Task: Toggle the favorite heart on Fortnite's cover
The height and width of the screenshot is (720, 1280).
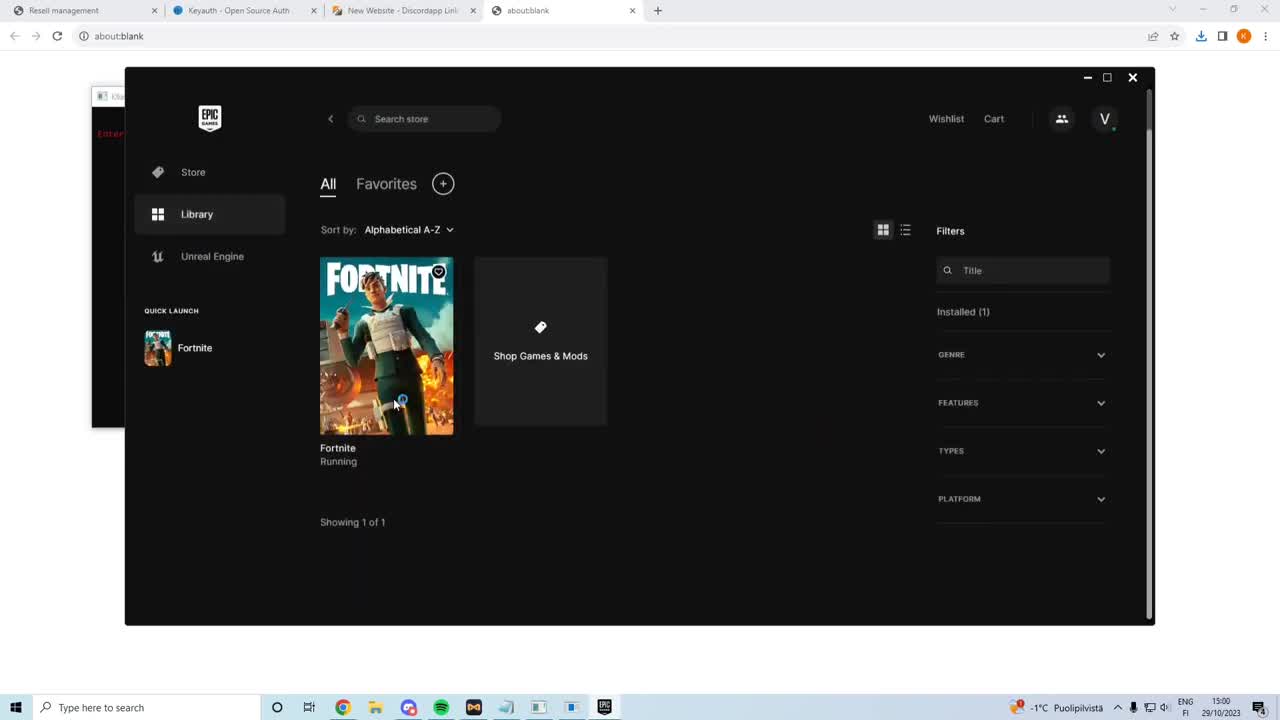Action: pos(438,271)
